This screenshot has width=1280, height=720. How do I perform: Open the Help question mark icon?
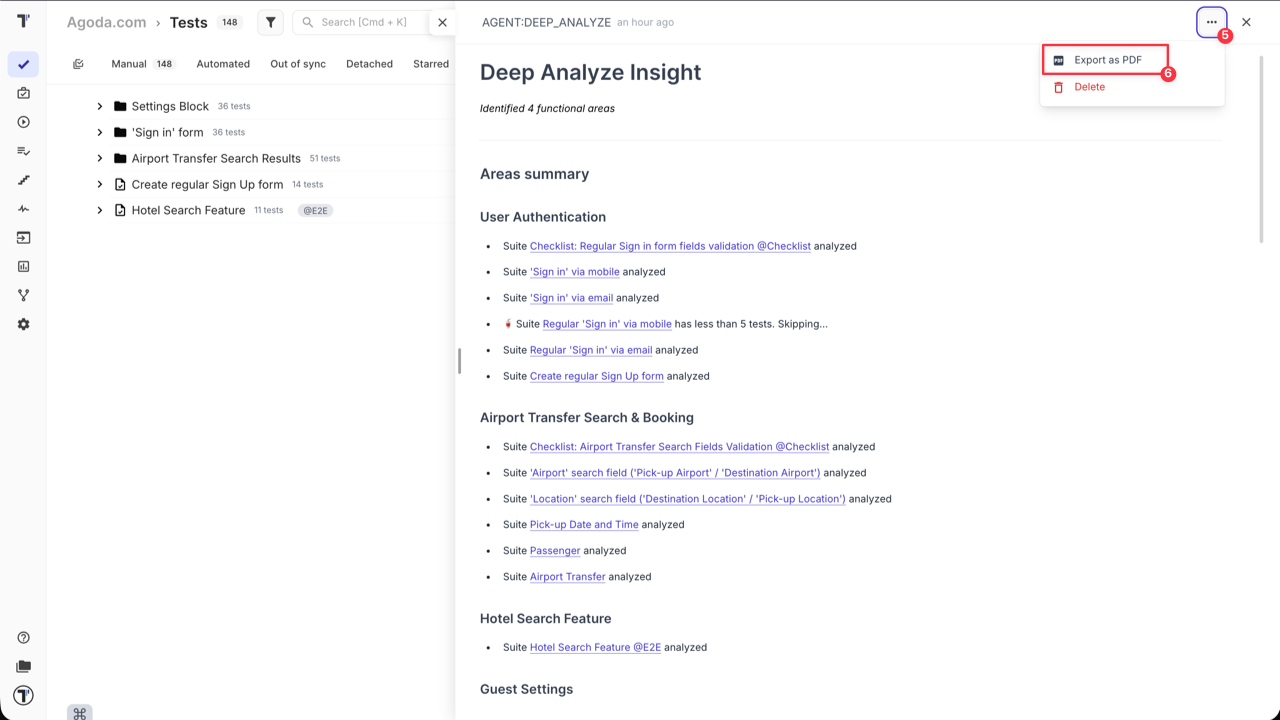click(x=23, y=637)
